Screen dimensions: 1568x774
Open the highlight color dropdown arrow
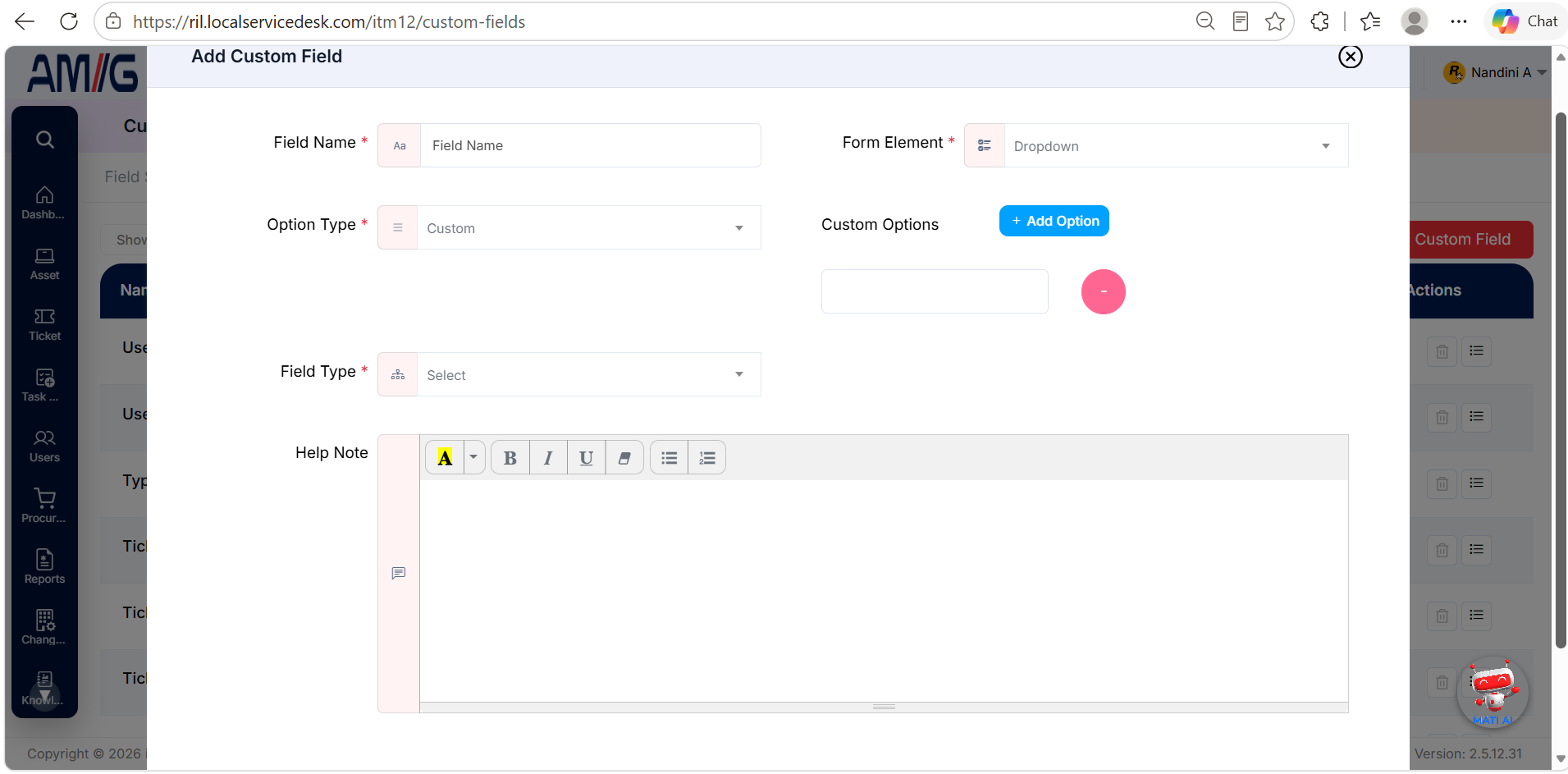coord(473,458)
